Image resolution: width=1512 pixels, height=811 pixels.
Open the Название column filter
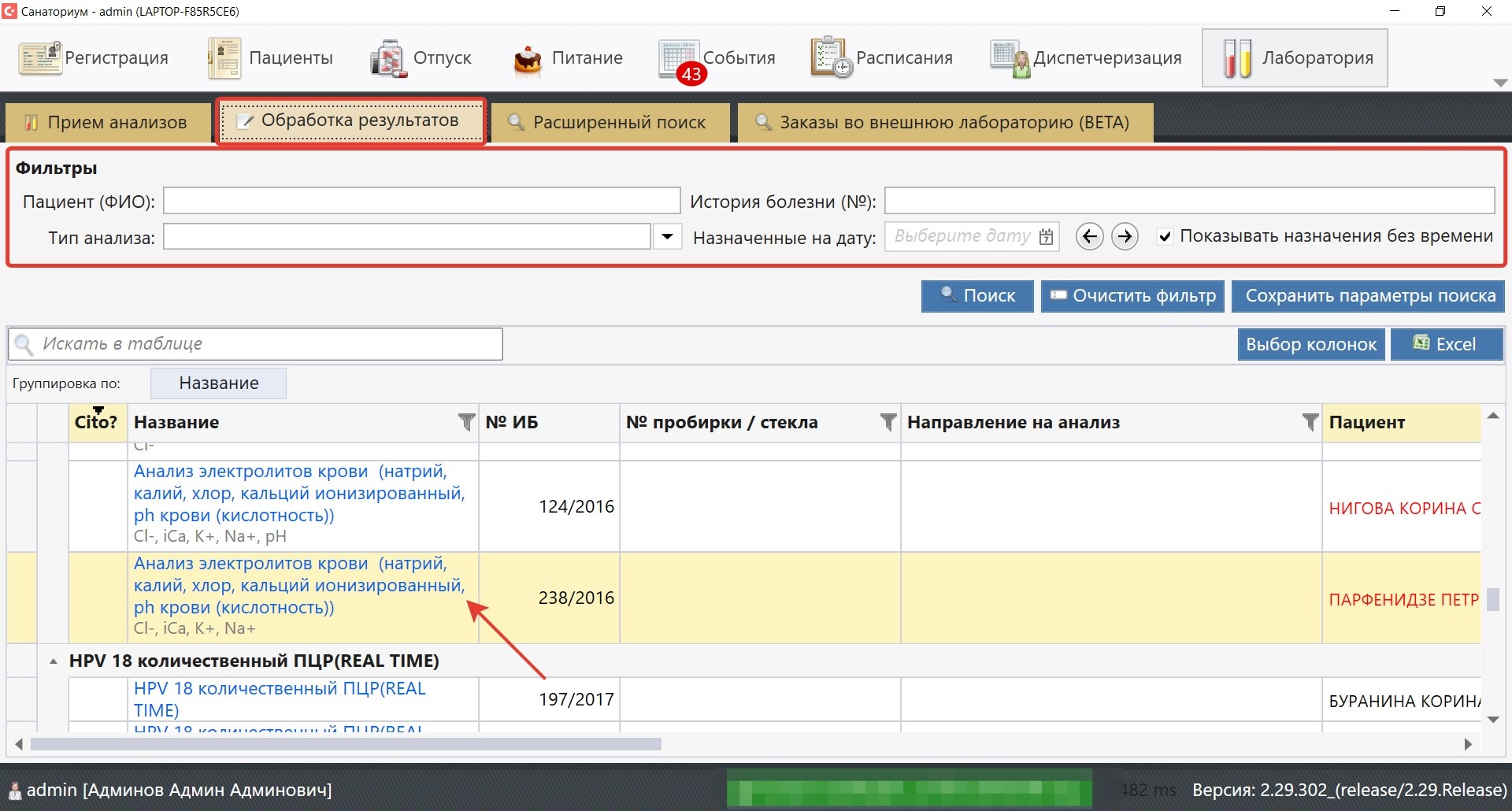pyautogui.click(x=466, y=423)
